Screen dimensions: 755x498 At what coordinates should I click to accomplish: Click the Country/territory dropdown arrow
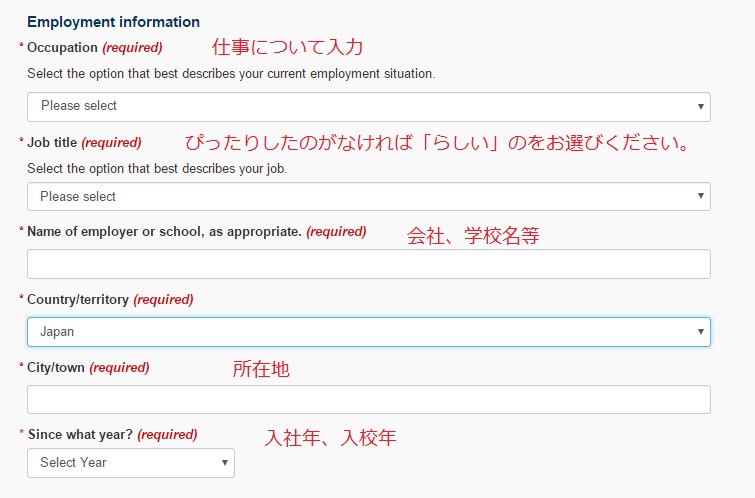click(701, 331)
